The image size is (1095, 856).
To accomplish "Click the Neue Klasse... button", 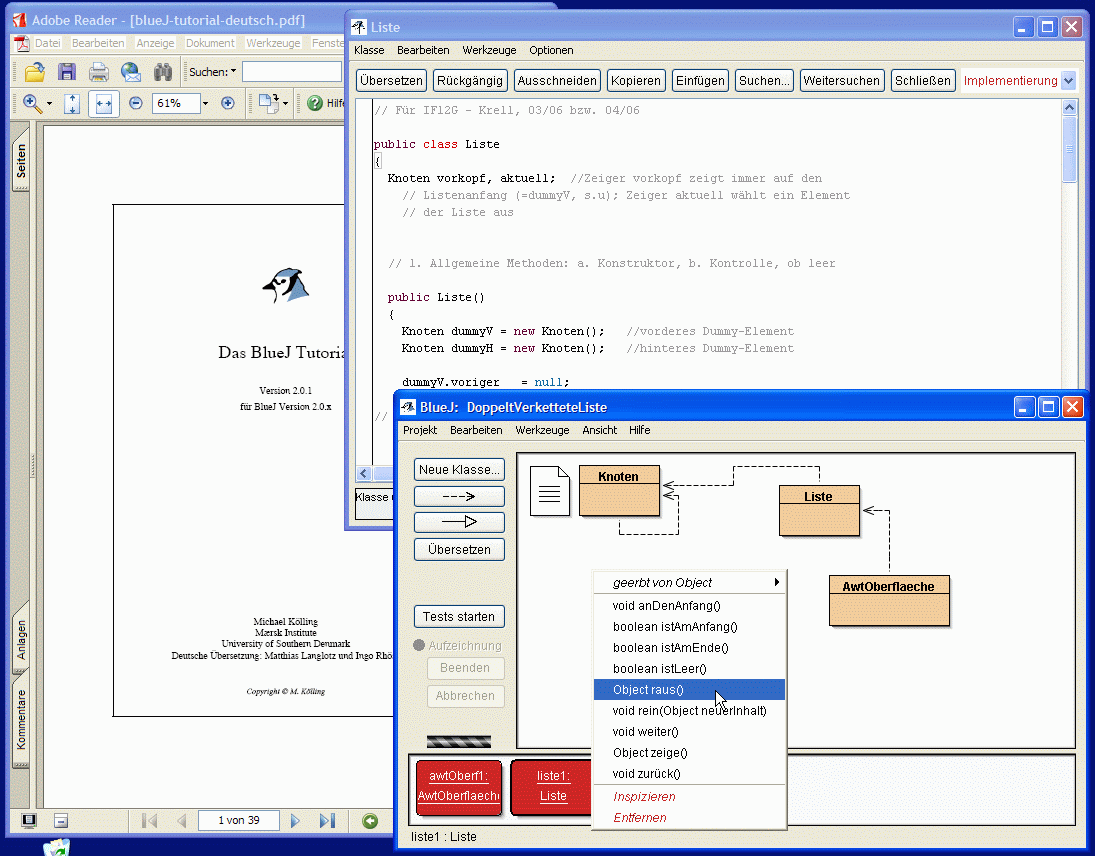I will [x=459, y=470].
